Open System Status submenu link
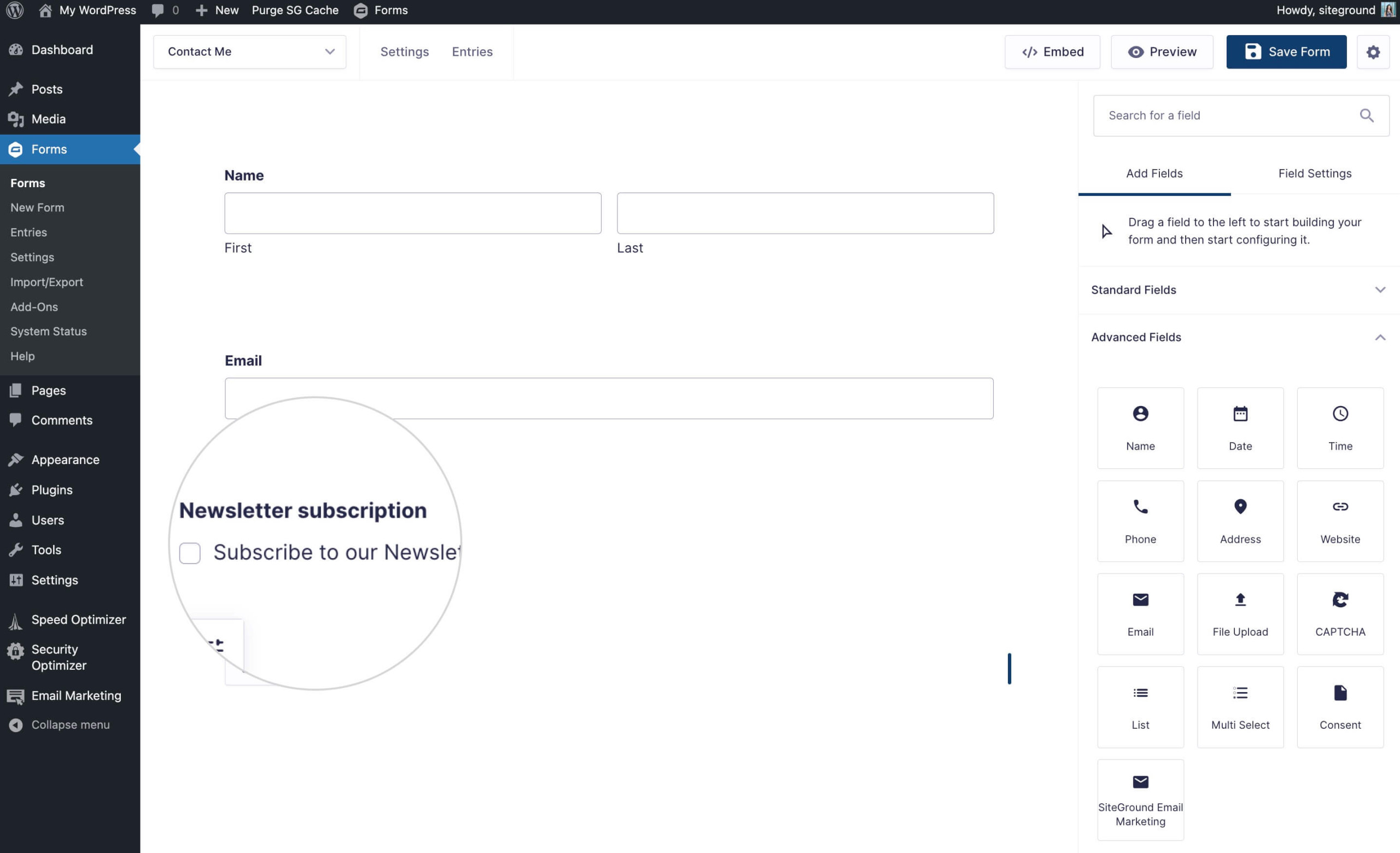This screenshot has width=1400, height=853. 48,332
